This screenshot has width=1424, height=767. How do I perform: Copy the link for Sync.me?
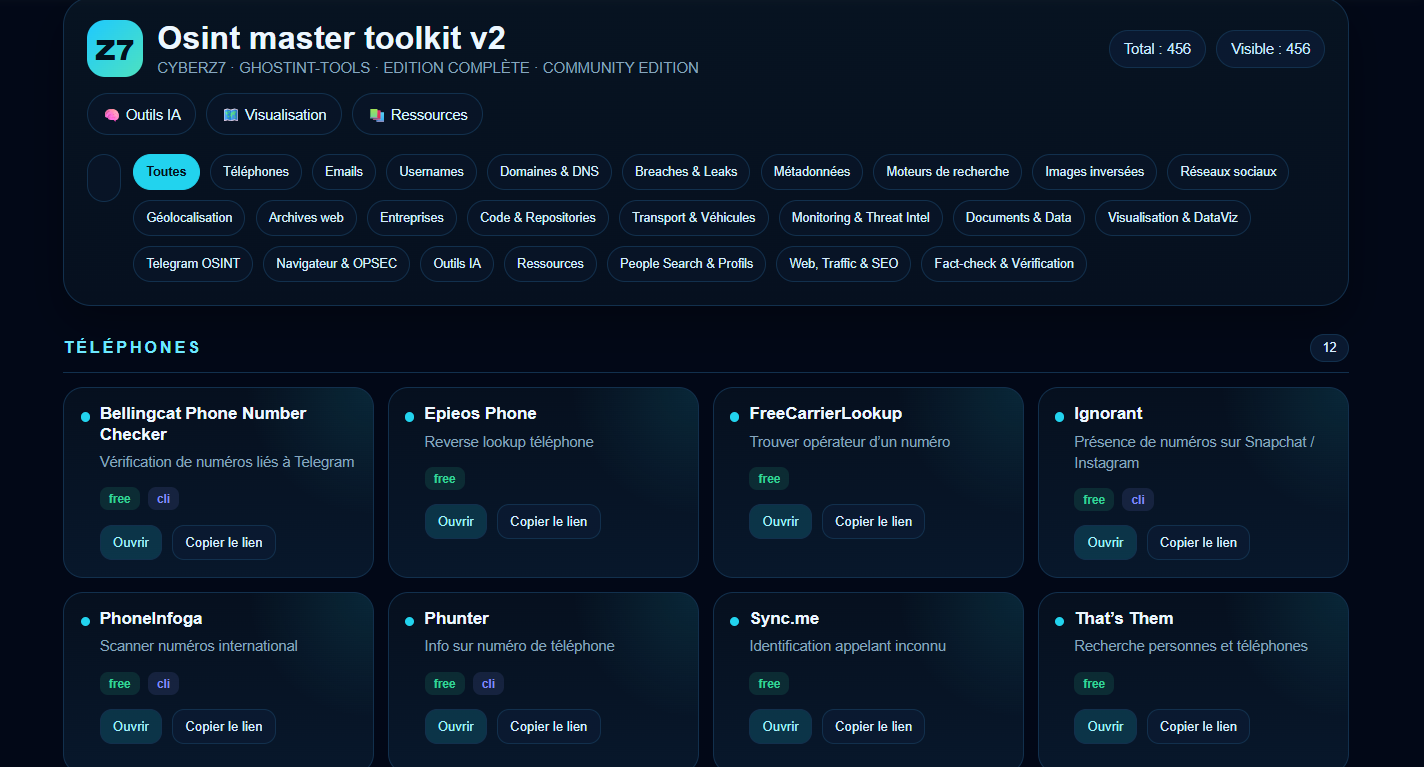[873, 727]
